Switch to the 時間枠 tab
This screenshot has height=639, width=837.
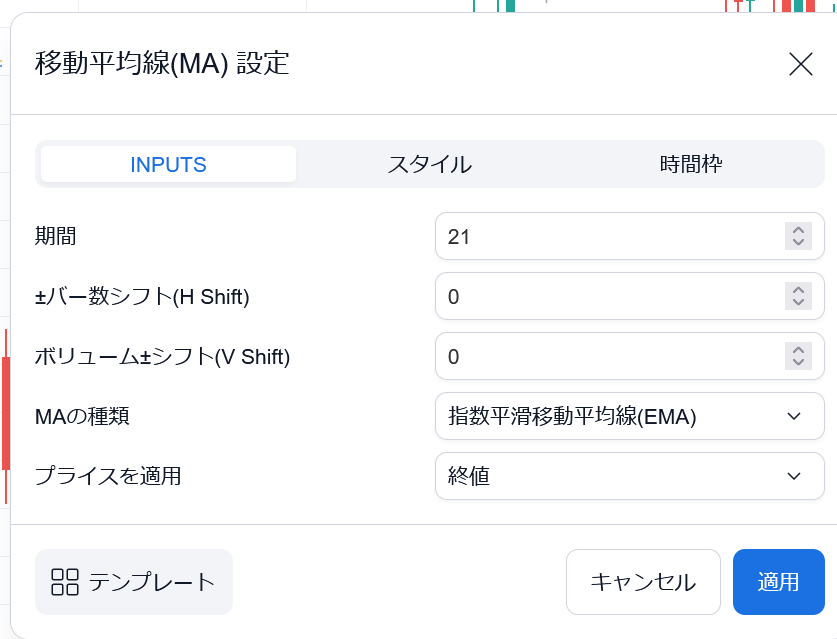click(690, 164)
